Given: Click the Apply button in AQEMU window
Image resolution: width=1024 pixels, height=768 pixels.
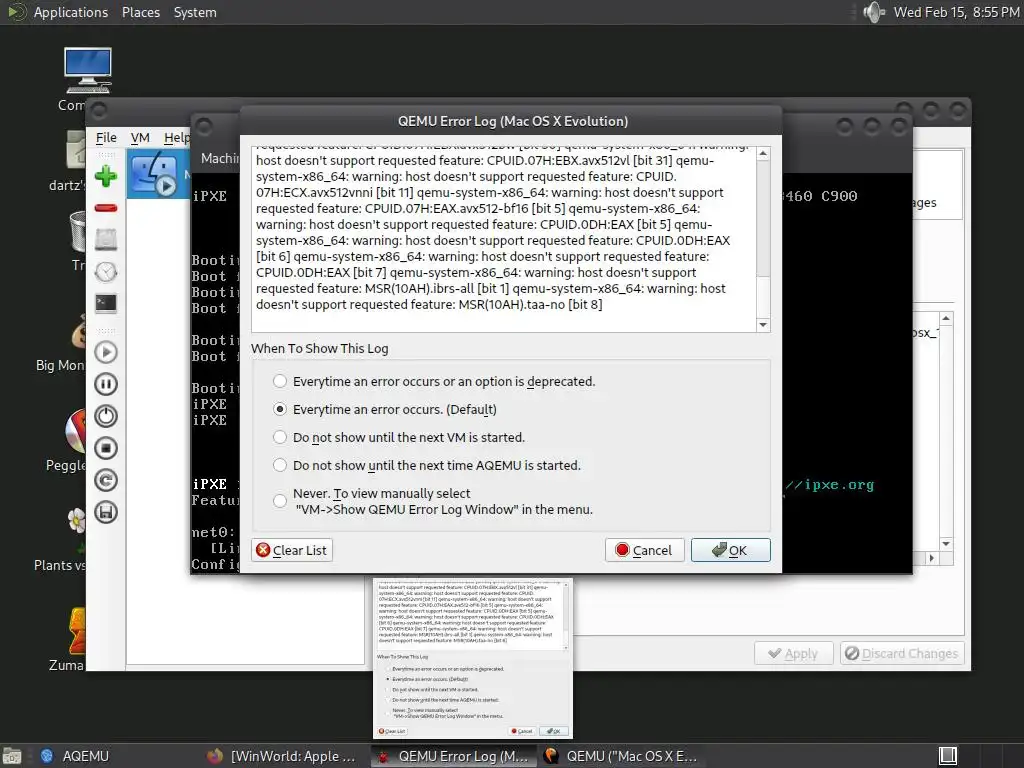Looking at the screenshot, I should pos(793,654).
